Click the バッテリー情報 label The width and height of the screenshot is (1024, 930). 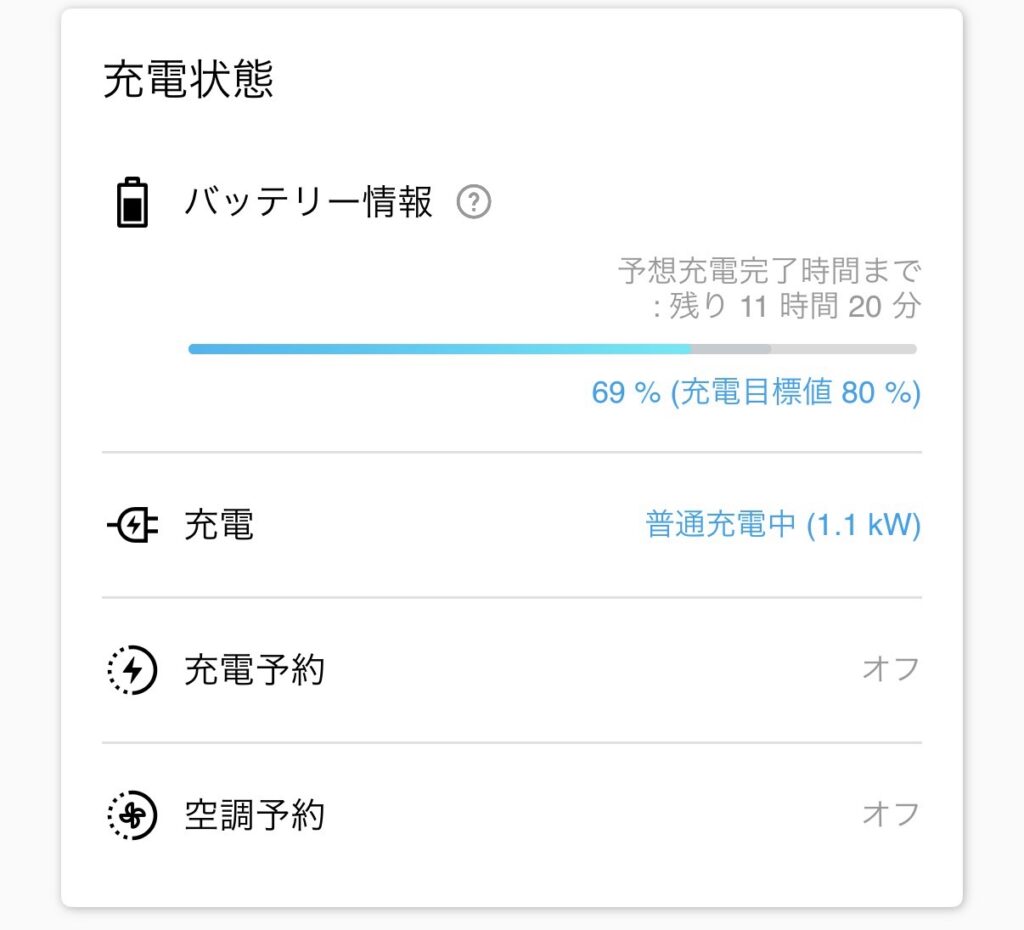tap(308, 203)
